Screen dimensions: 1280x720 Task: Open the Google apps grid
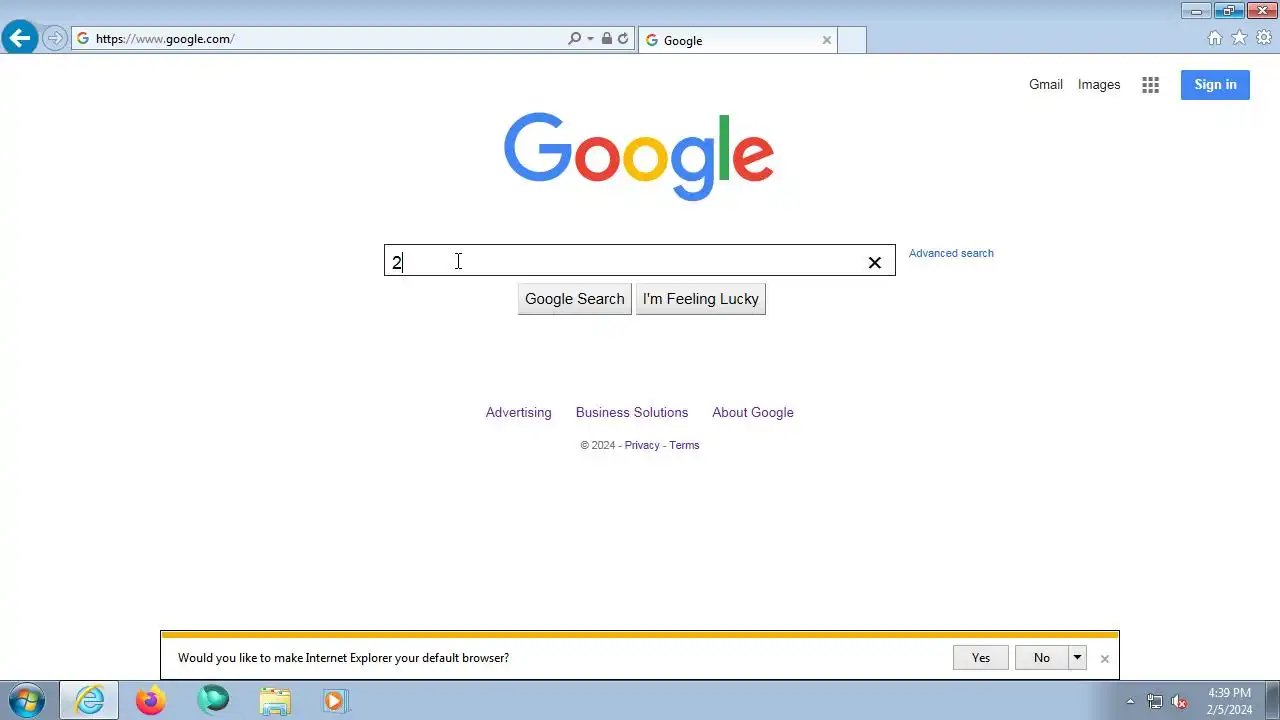pyautogui.click(x=1151, y=85)
